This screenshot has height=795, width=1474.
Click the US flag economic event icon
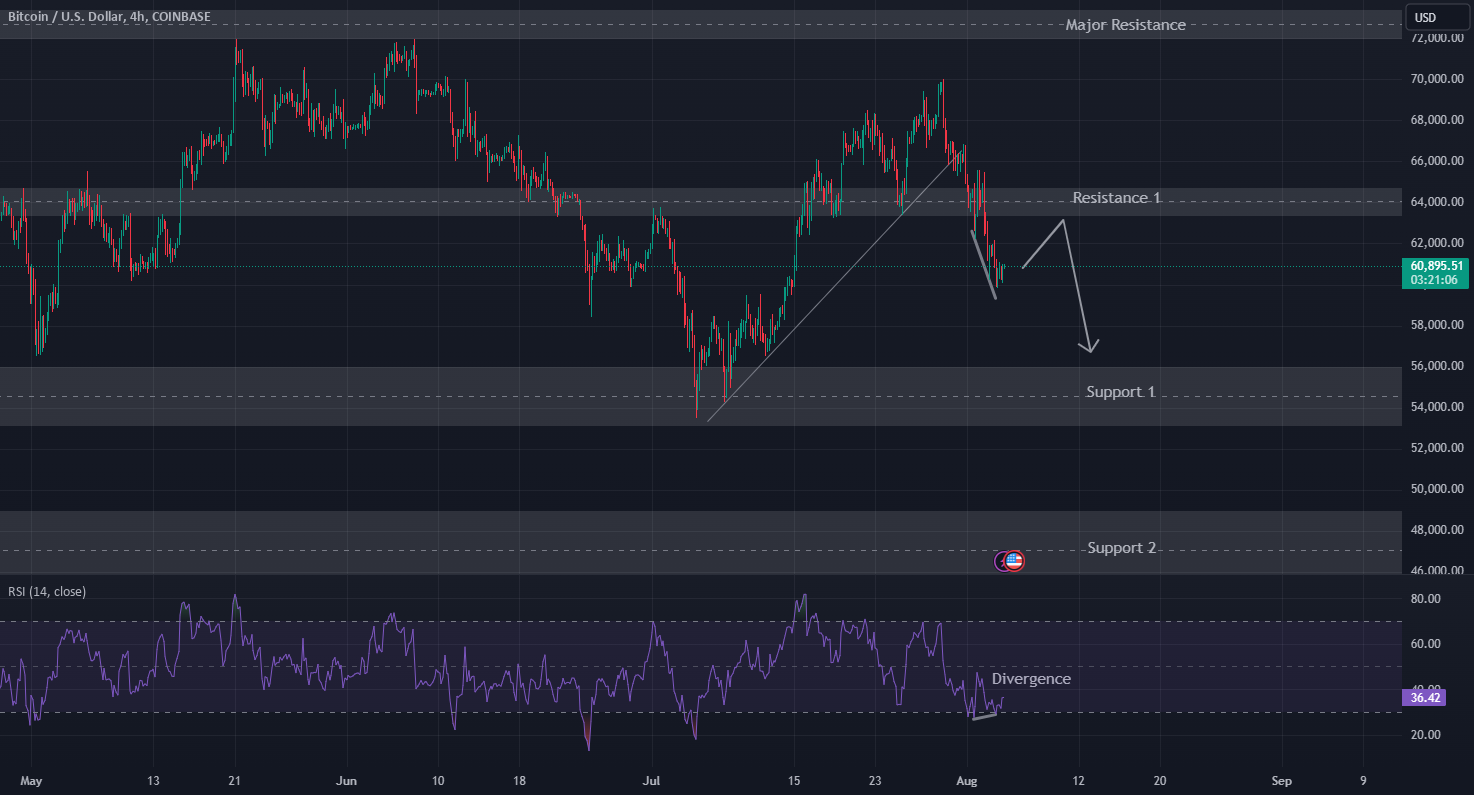tap(1014, 561)
